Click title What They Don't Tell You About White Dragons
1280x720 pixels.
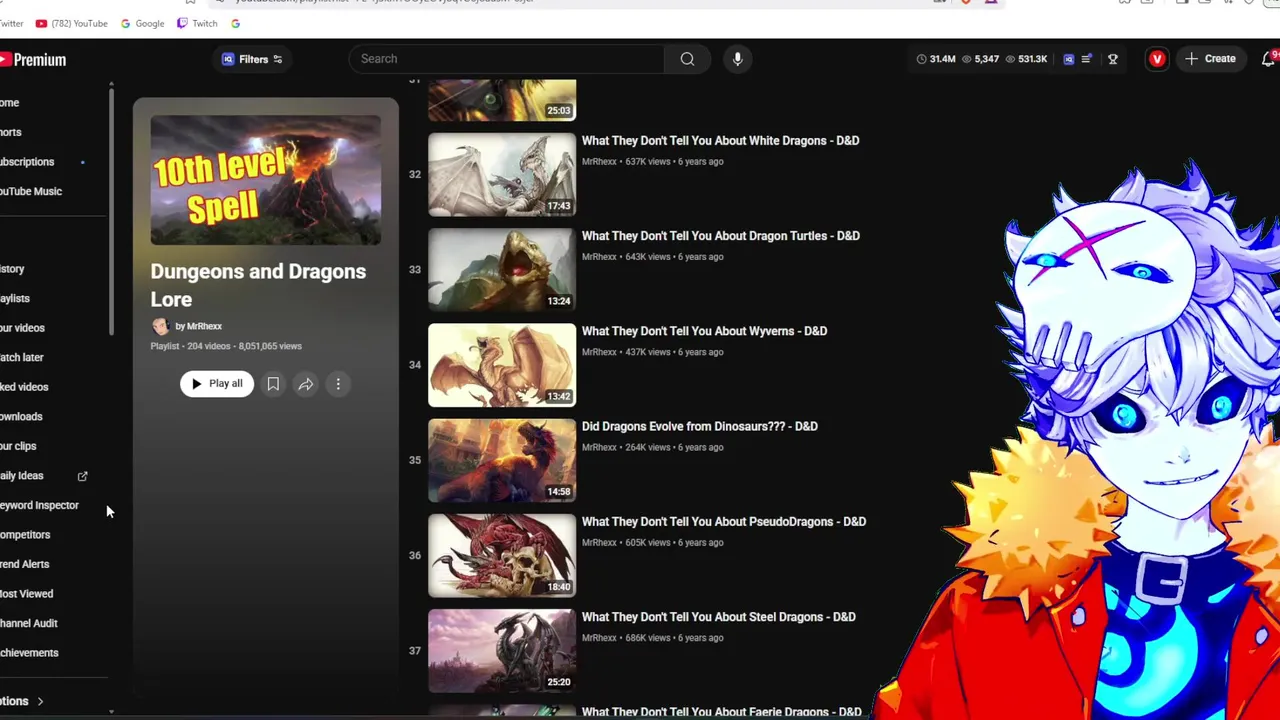pos(720,141)
